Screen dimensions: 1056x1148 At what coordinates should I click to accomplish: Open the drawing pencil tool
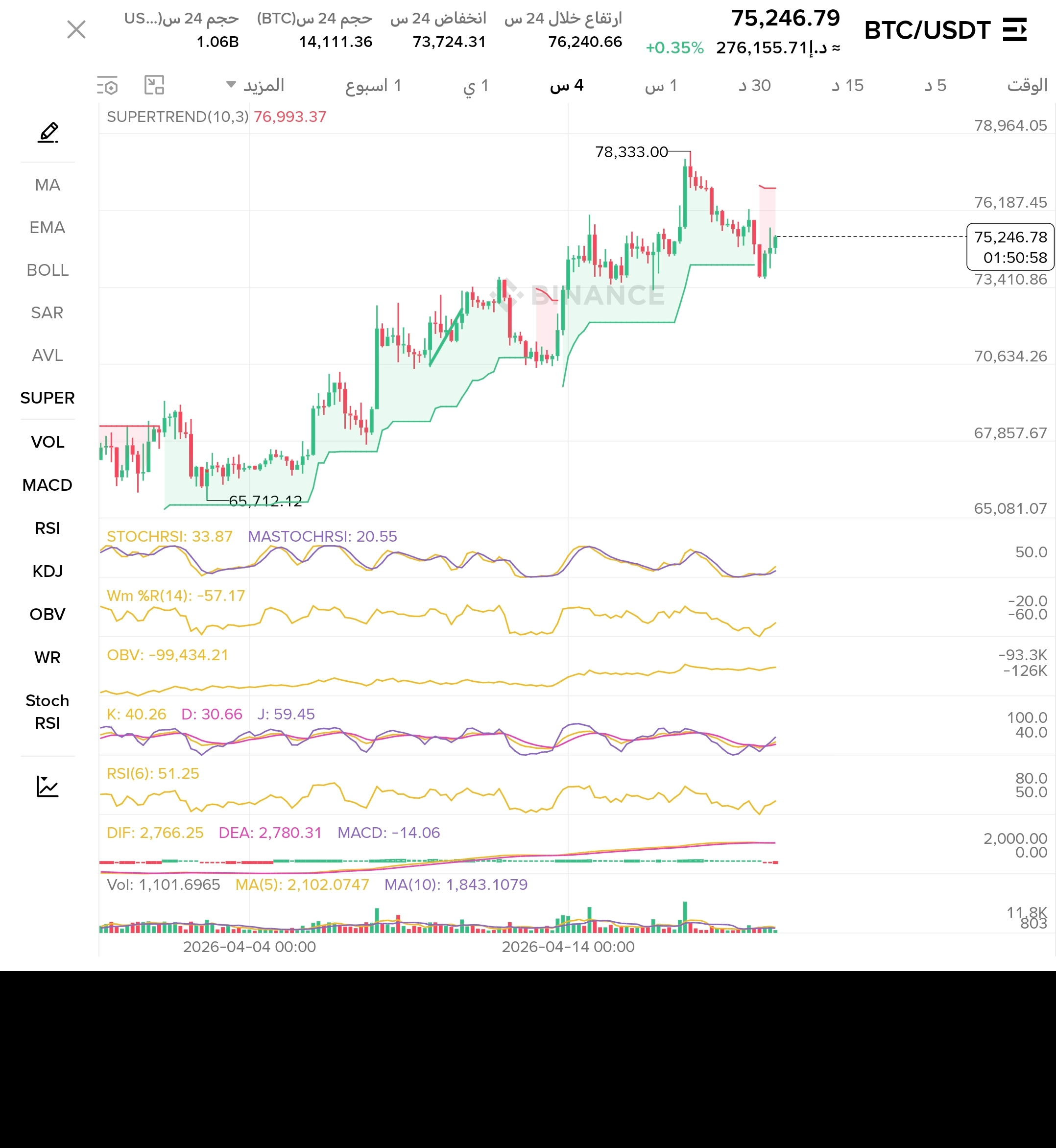point(48,133)
